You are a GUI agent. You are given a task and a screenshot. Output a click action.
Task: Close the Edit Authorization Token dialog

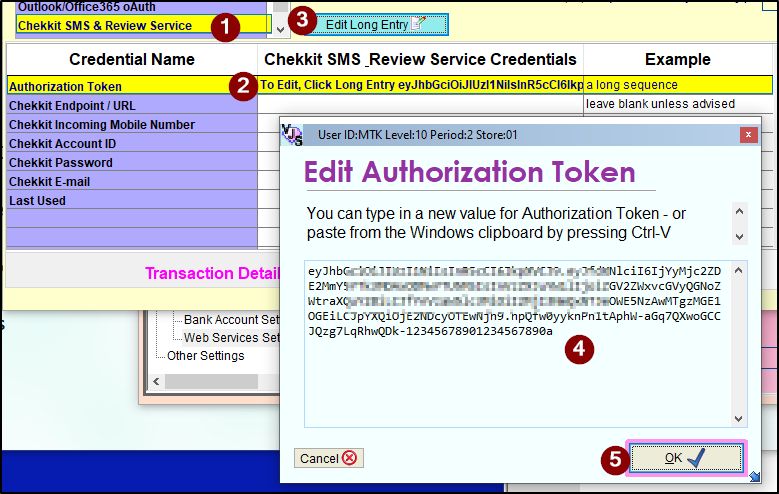point(748,135)
